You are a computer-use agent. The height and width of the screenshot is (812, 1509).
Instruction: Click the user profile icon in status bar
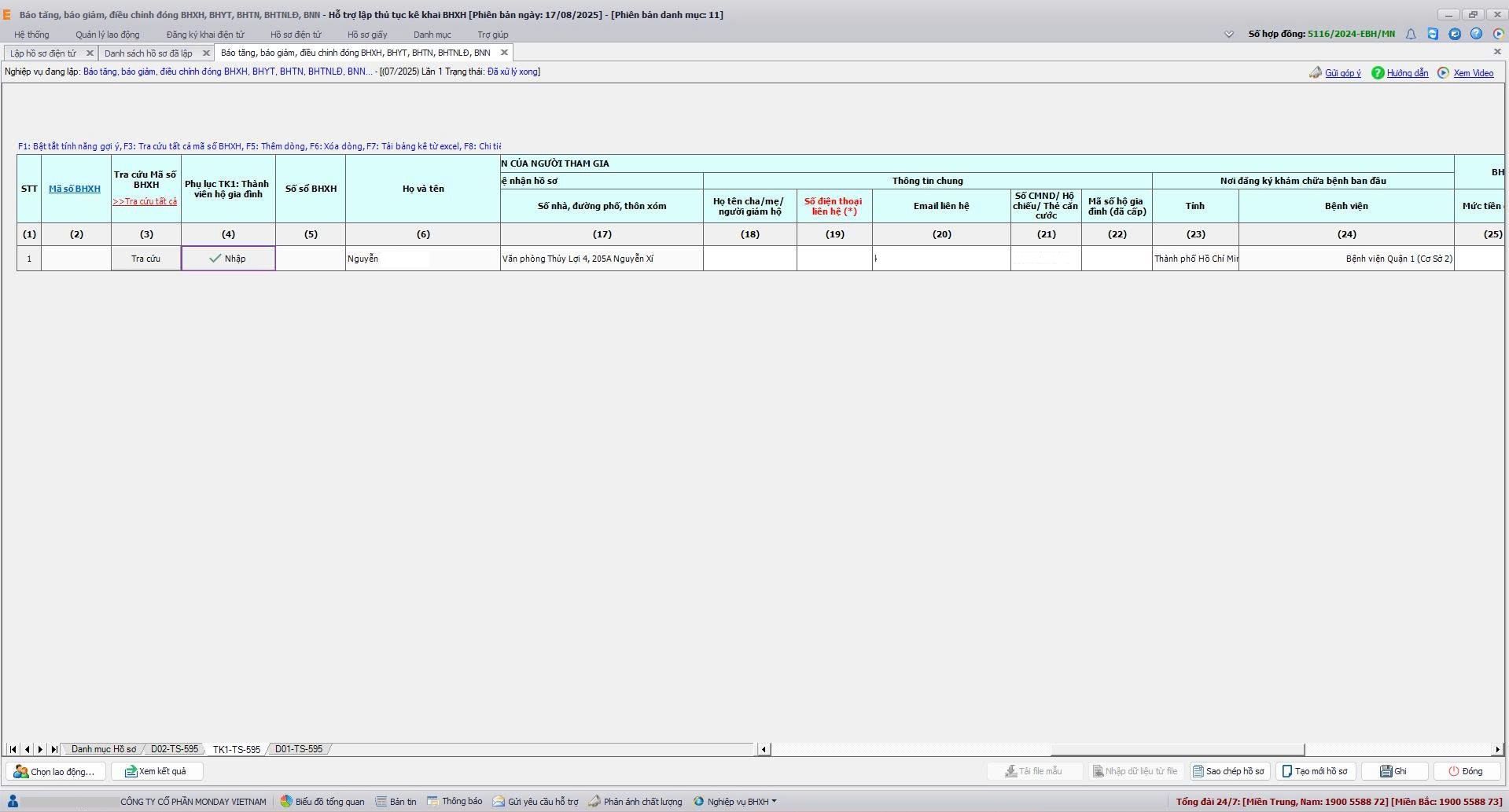point(13,802)
